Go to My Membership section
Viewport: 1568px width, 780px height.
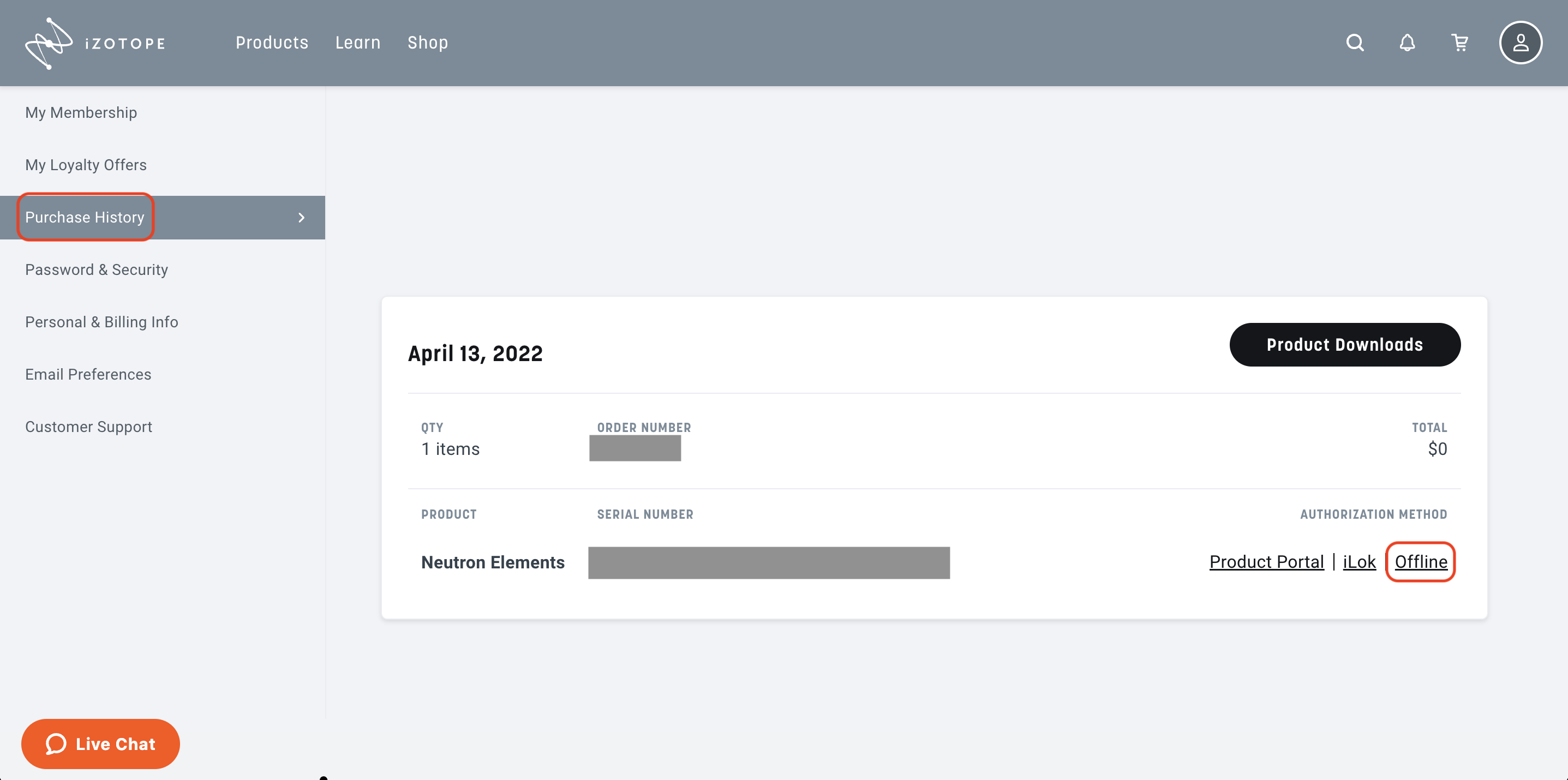tap(81, 112)
